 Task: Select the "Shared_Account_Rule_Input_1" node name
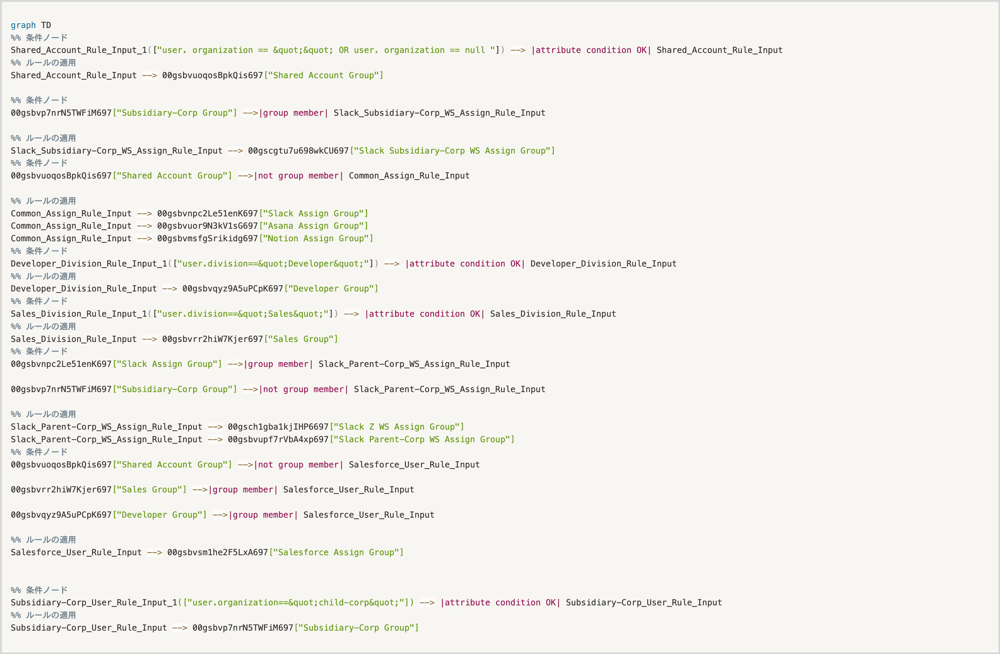tap(78, 50)
